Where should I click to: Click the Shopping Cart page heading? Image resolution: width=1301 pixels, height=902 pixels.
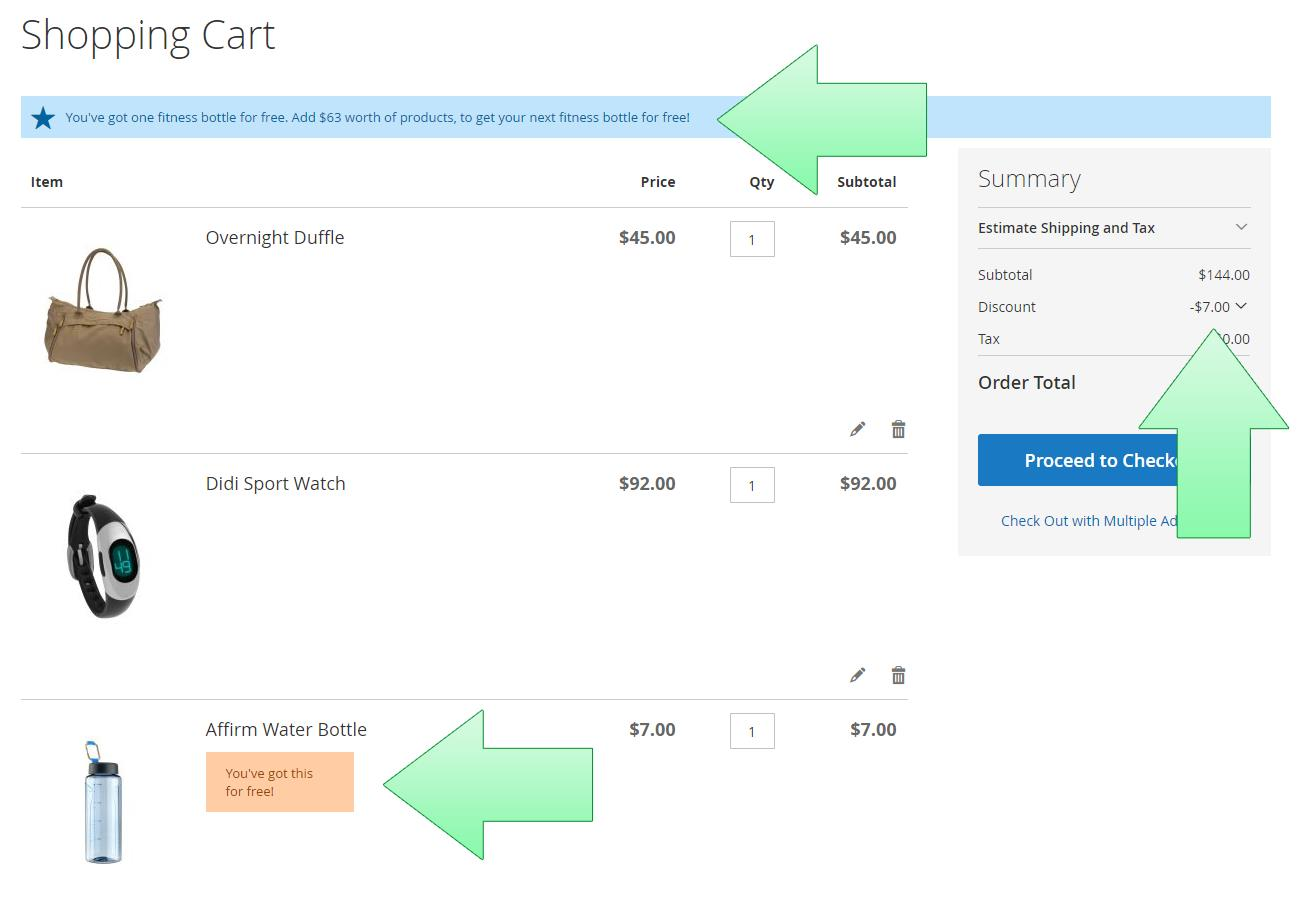pos(148,35)
